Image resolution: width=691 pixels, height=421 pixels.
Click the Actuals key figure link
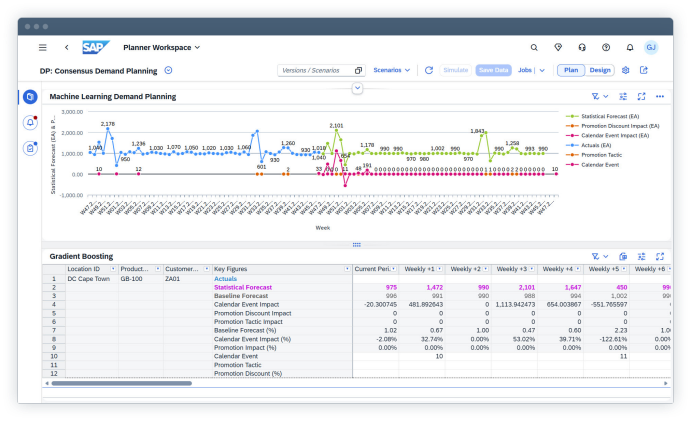point(225,279)
